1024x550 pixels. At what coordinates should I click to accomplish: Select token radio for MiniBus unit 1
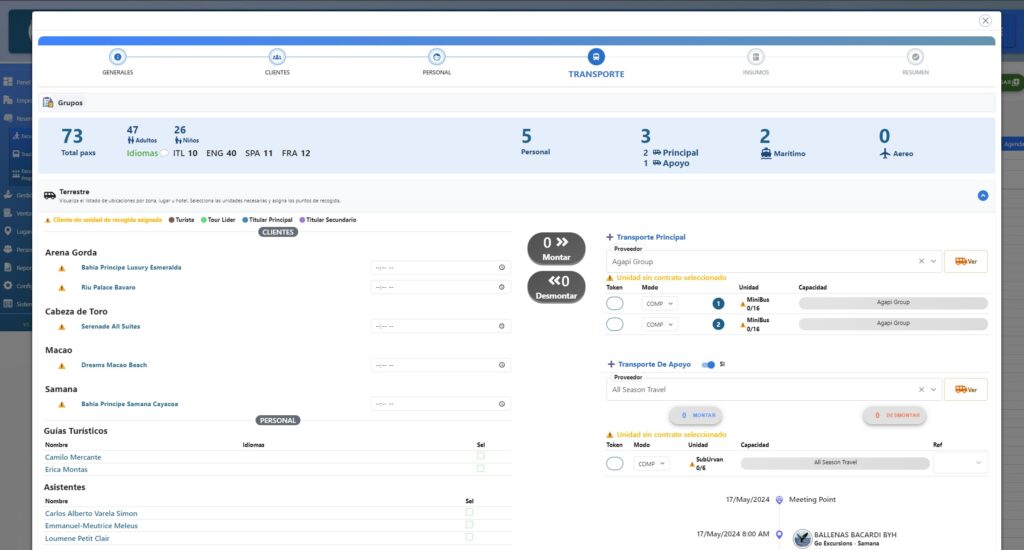[x=615, y=303]
